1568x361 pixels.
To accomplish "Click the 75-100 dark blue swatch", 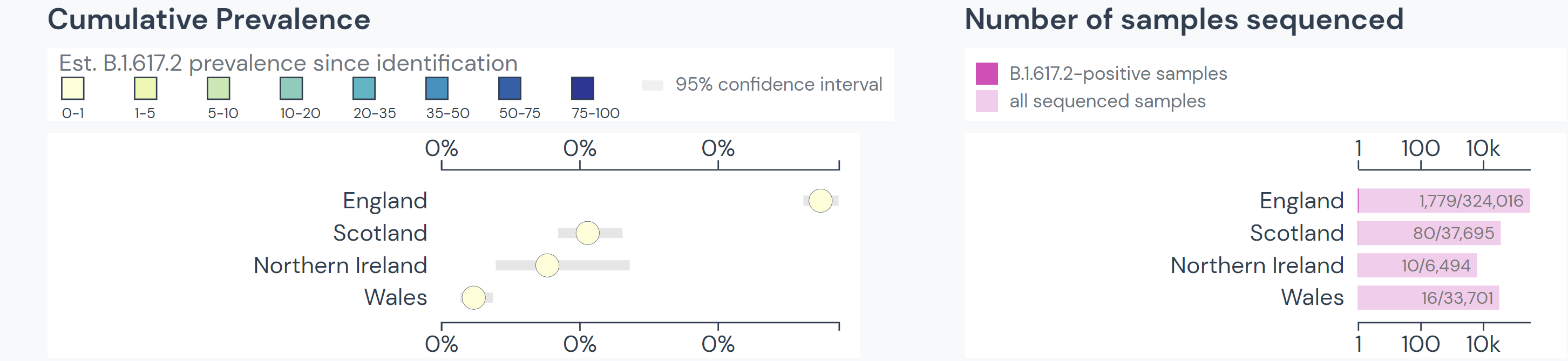I will coord(582,88).
